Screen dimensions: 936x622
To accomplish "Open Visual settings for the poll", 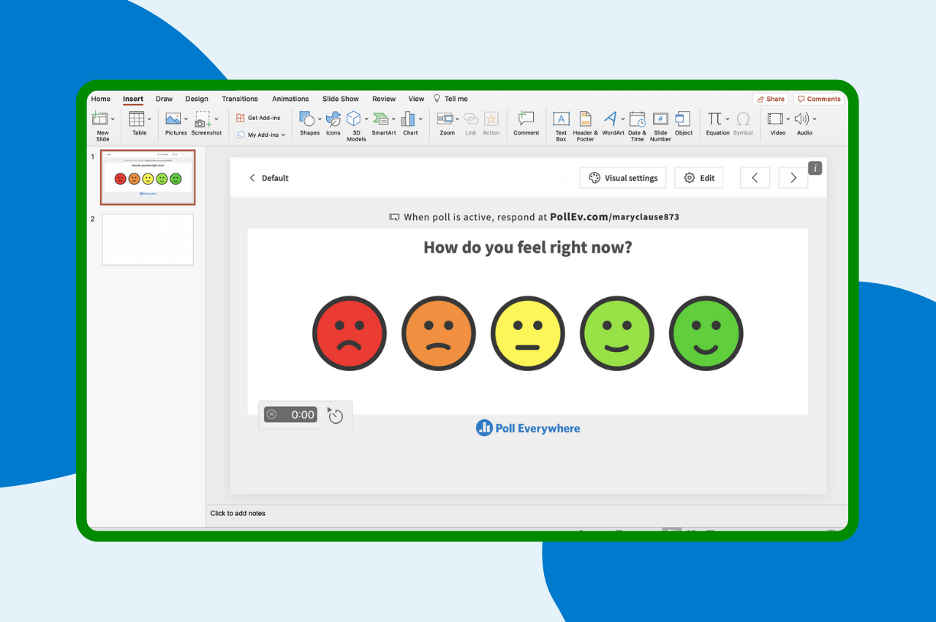I will pos(623,178).
